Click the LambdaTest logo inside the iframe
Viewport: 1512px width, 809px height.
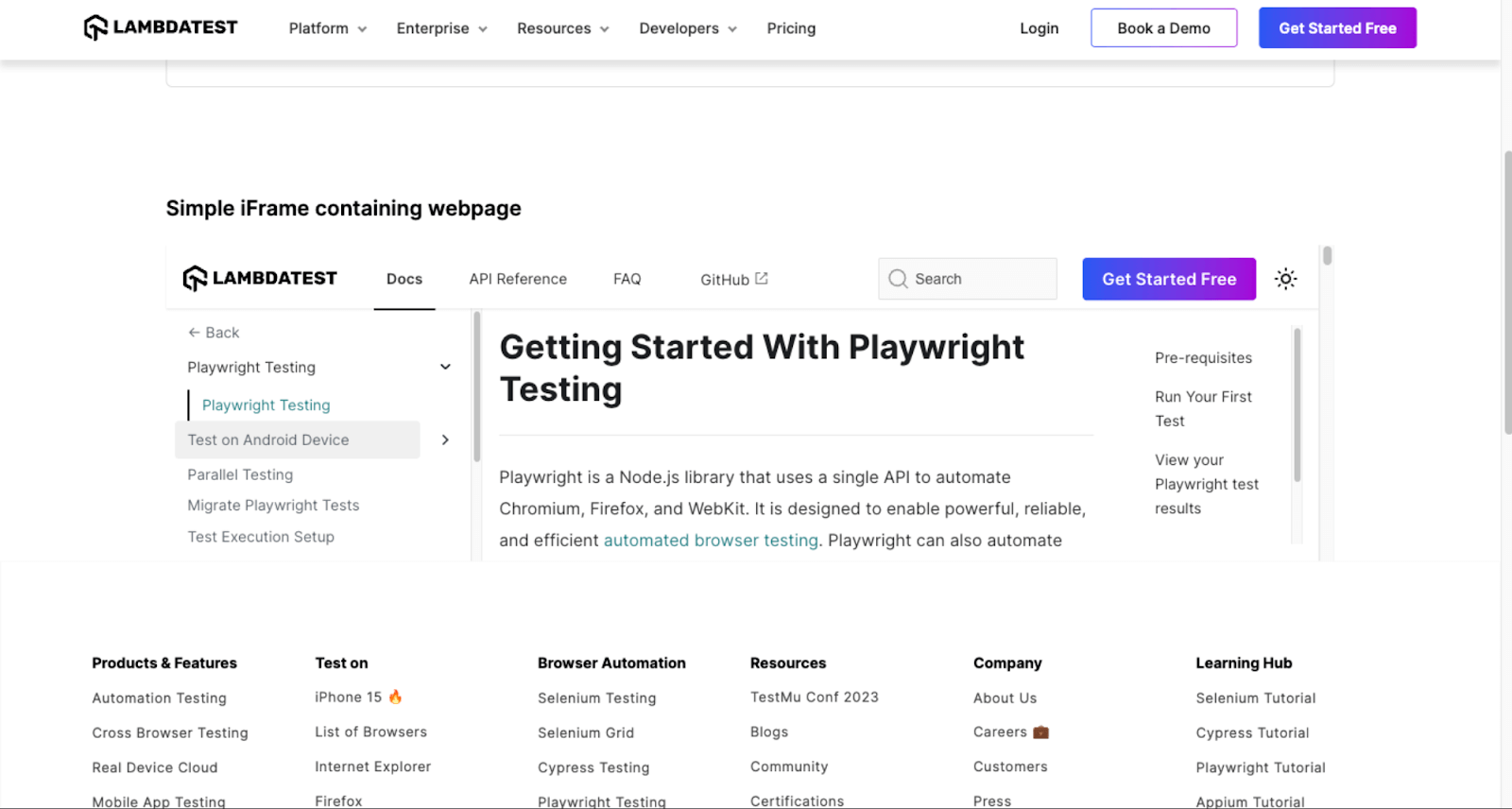(260, 279)
